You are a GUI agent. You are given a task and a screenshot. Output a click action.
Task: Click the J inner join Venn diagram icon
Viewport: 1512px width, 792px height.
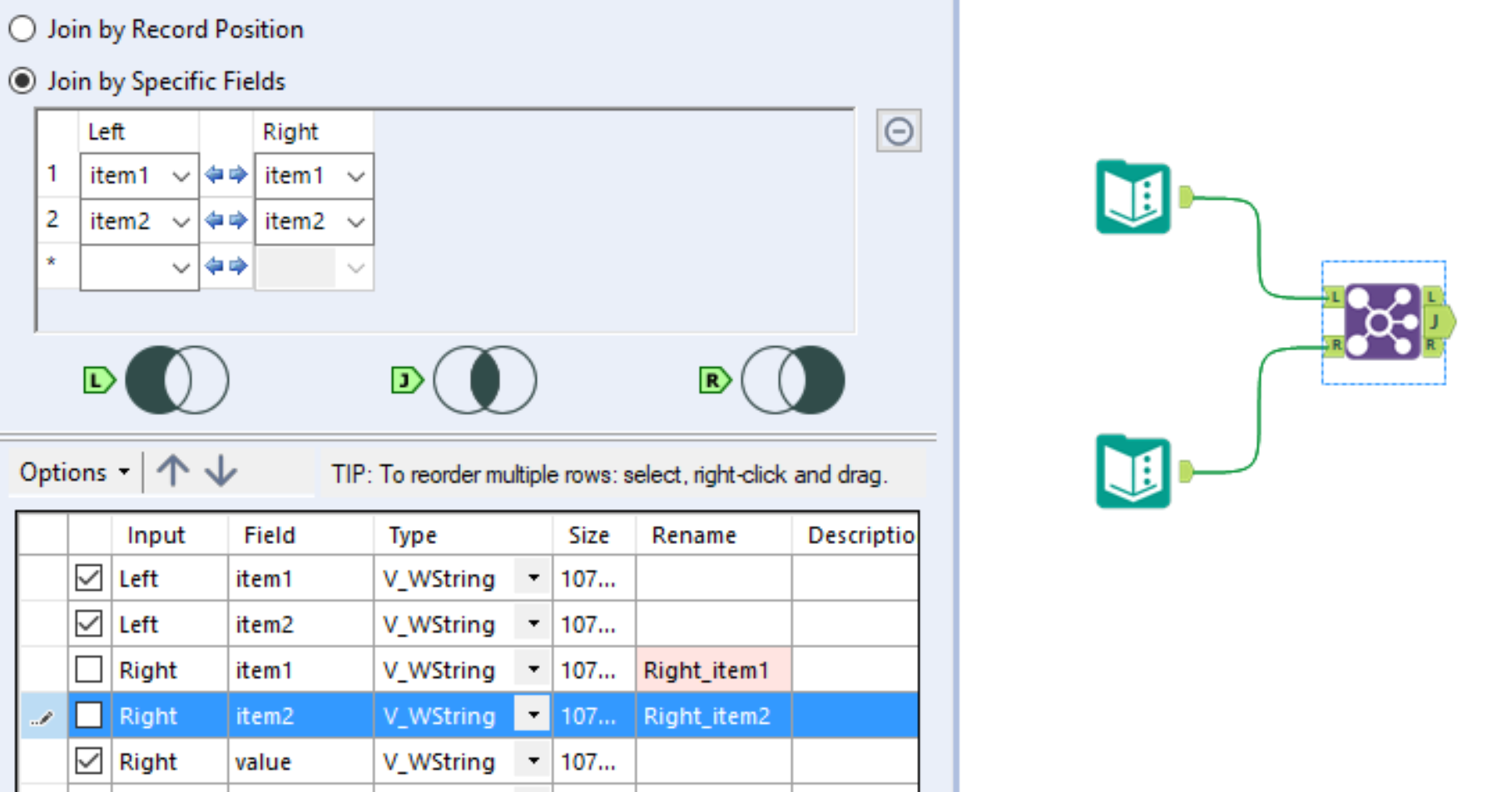(485, 379)
